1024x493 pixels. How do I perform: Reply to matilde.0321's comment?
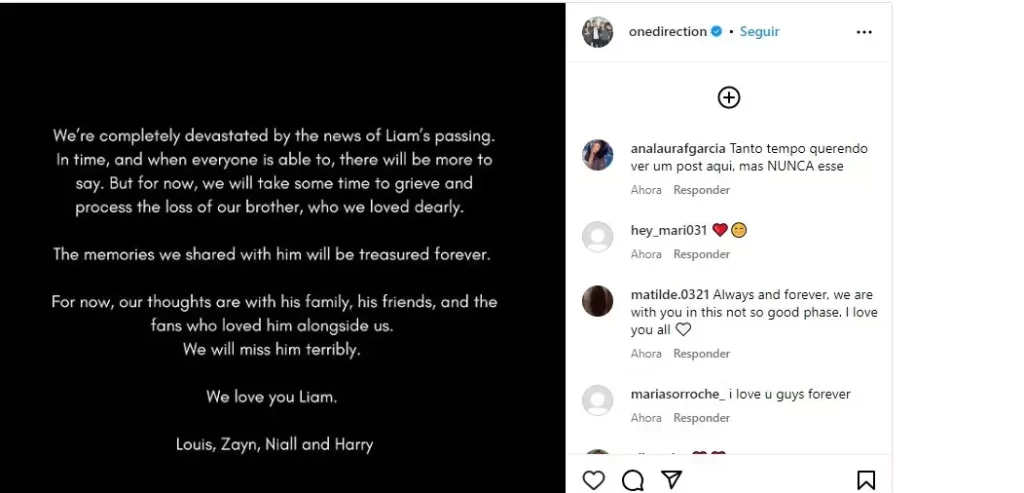pyautogui.click(x=701, y=354)
